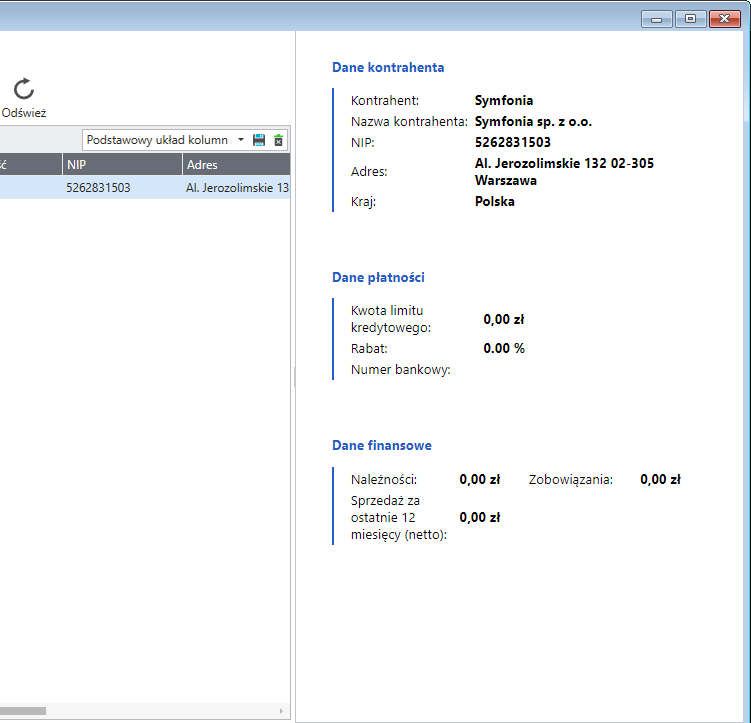751x723 pixels.
Task: Maximize the application window
Action: tap(689, 18)
